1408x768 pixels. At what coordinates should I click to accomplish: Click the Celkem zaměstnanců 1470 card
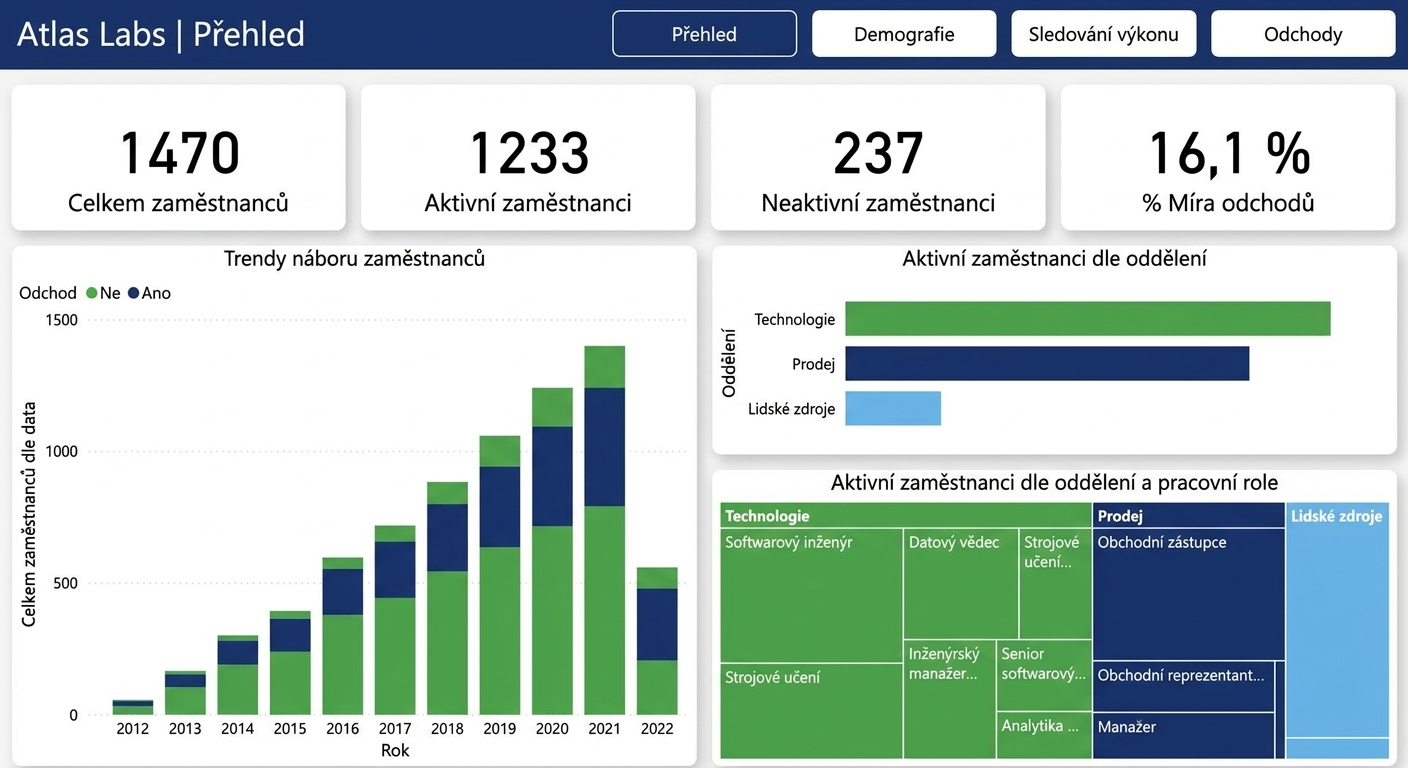coord(178,158)
